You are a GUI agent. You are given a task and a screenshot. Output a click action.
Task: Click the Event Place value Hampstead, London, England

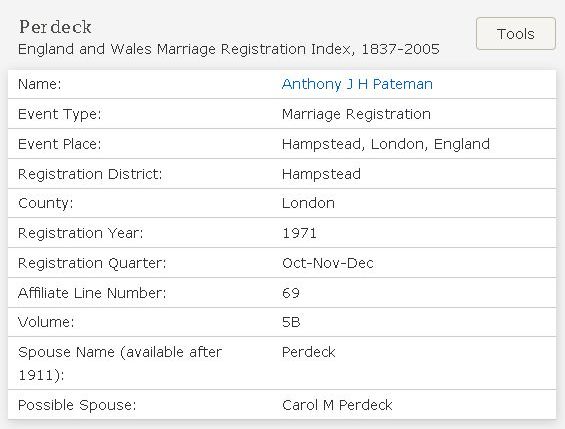point(386,144)
